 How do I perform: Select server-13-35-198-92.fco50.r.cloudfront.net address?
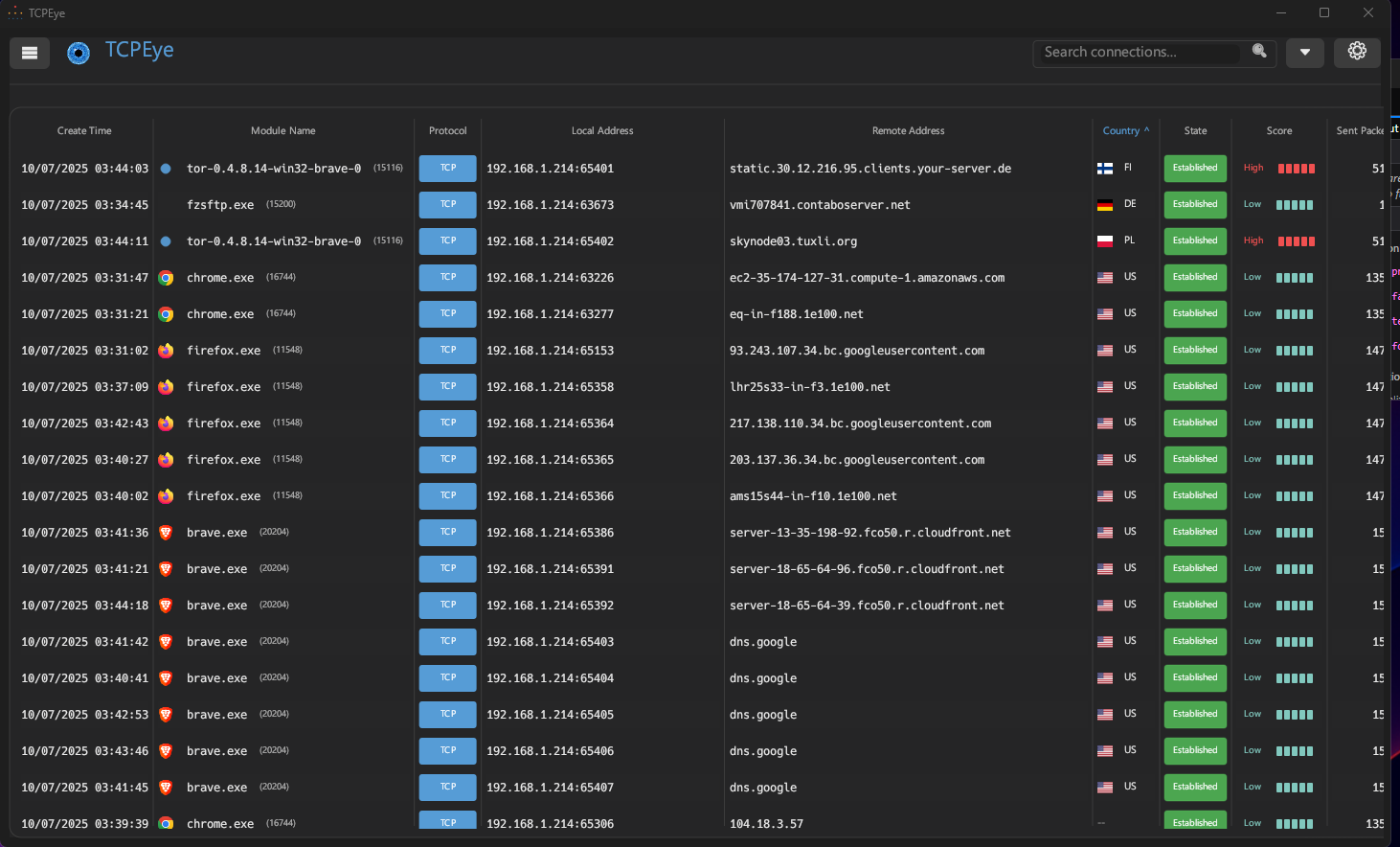870,533
